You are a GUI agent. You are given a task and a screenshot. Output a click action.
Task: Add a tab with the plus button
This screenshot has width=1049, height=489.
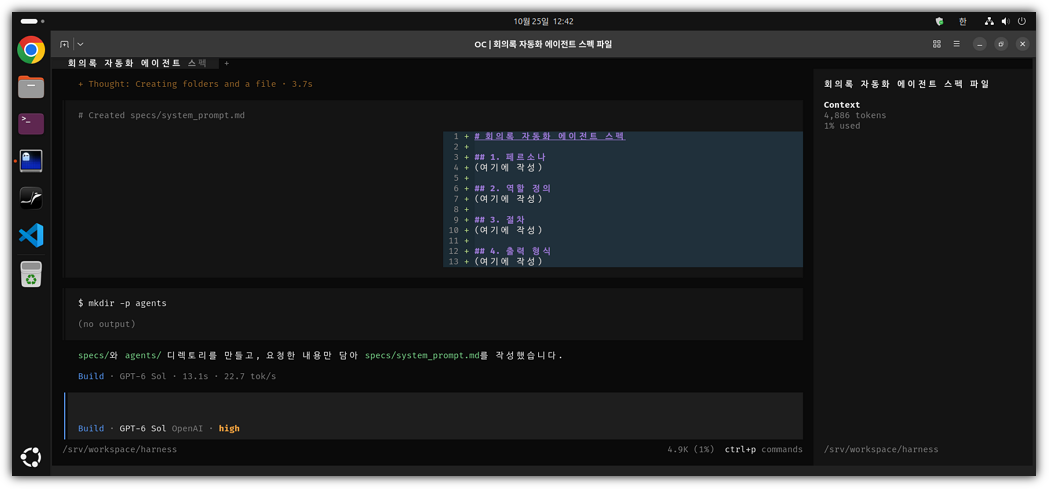pyautogui.click(x=226, y=63)
